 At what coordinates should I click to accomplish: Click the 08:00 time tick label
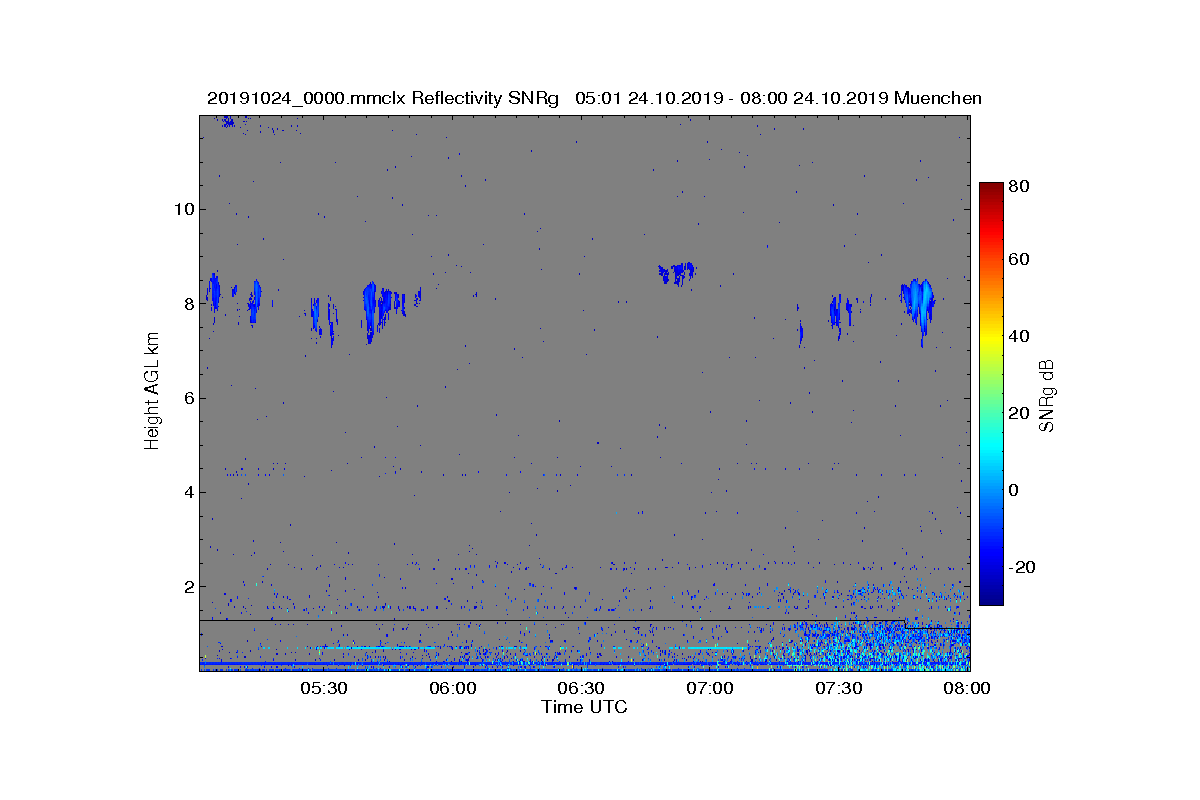pos(967,688)
